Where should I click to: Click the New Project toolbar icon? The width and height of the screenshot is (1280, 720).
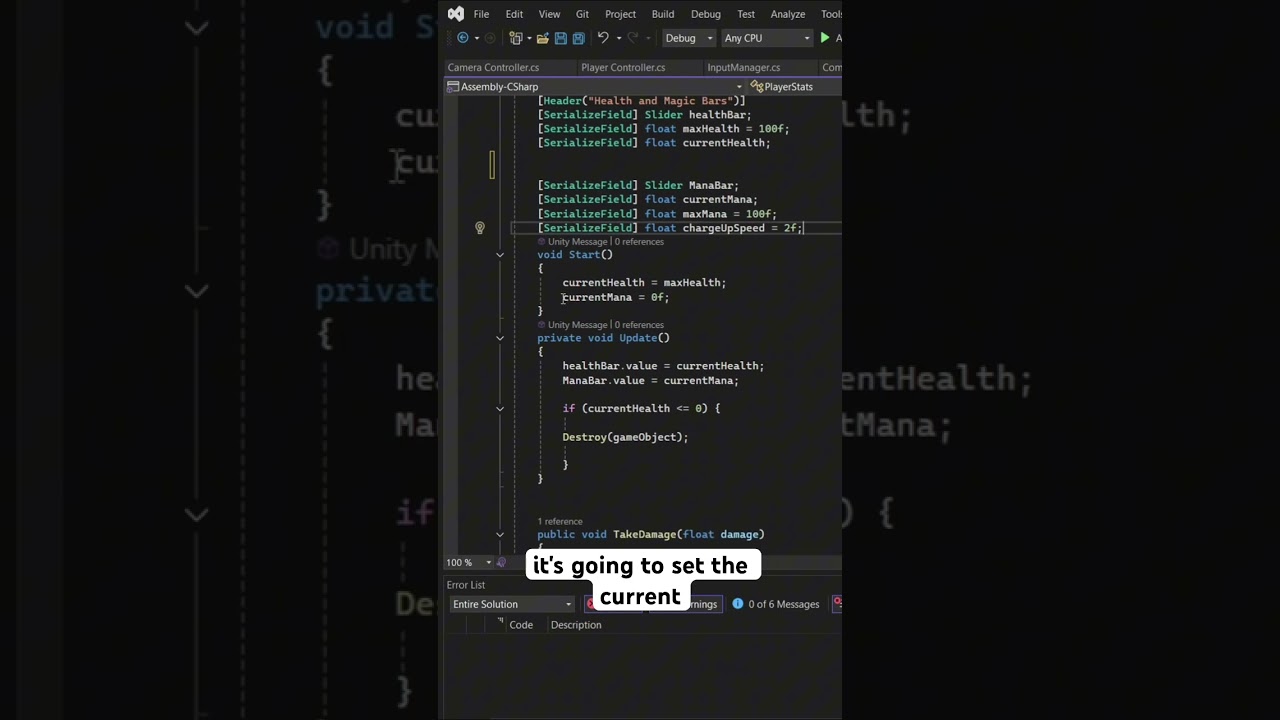516,38
